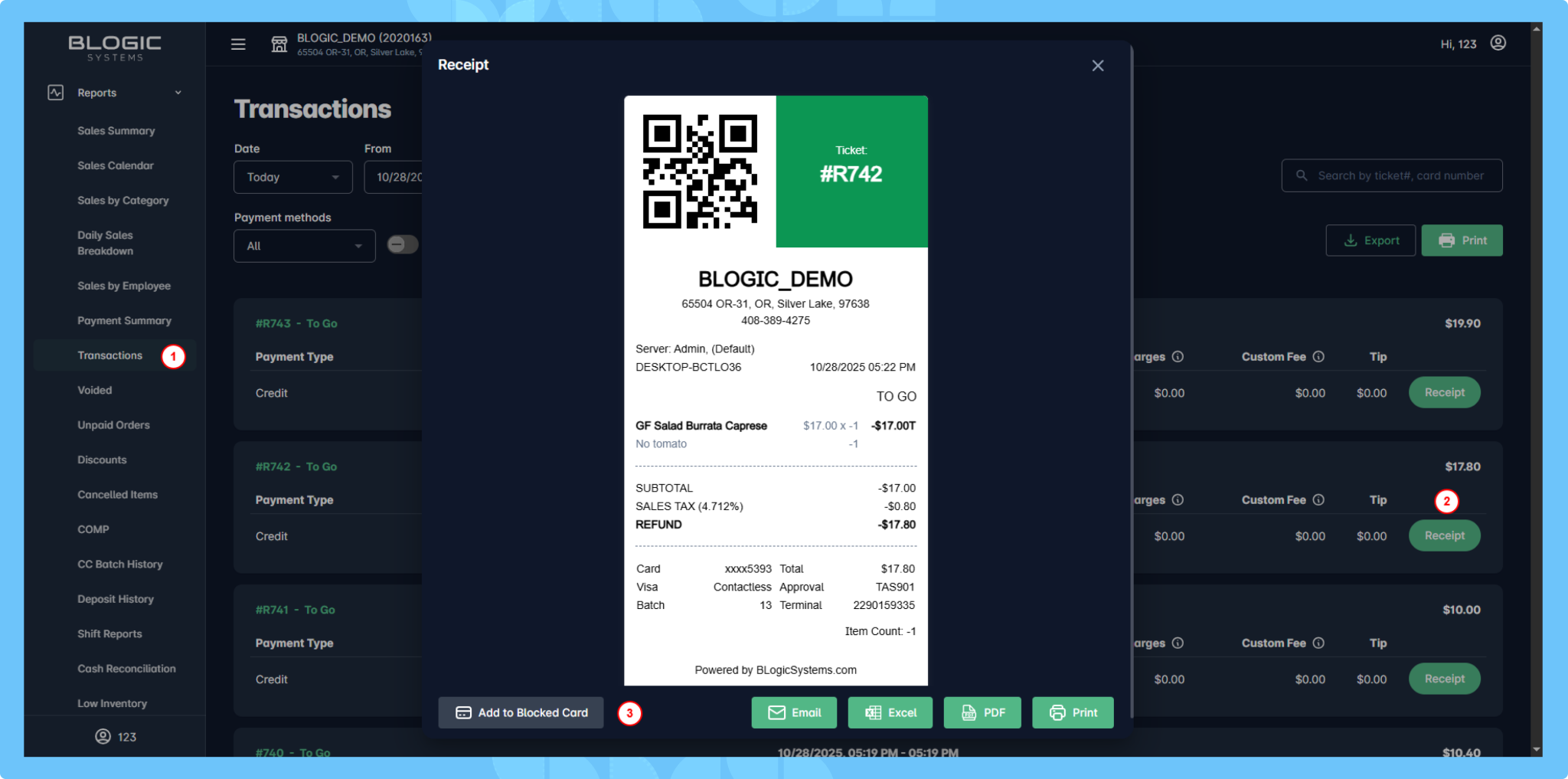This screenshot has width=1568, height=779.
Task: Print the receipt from the dialog
Action: (x=1073, y=712)
